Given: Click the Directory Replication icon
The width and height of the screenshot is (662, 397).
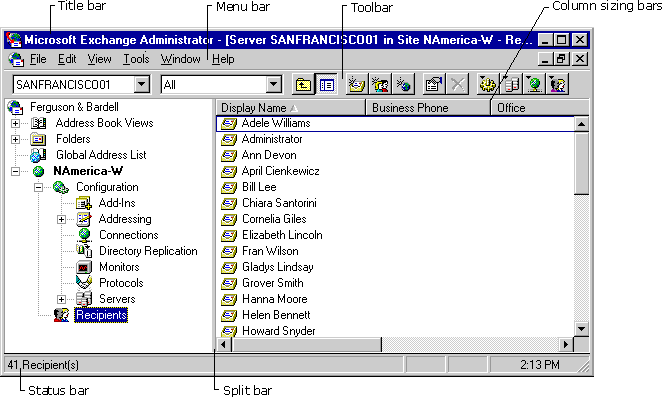Looking at the screenshot, I should pyautogui.click(x=84, y=251).
